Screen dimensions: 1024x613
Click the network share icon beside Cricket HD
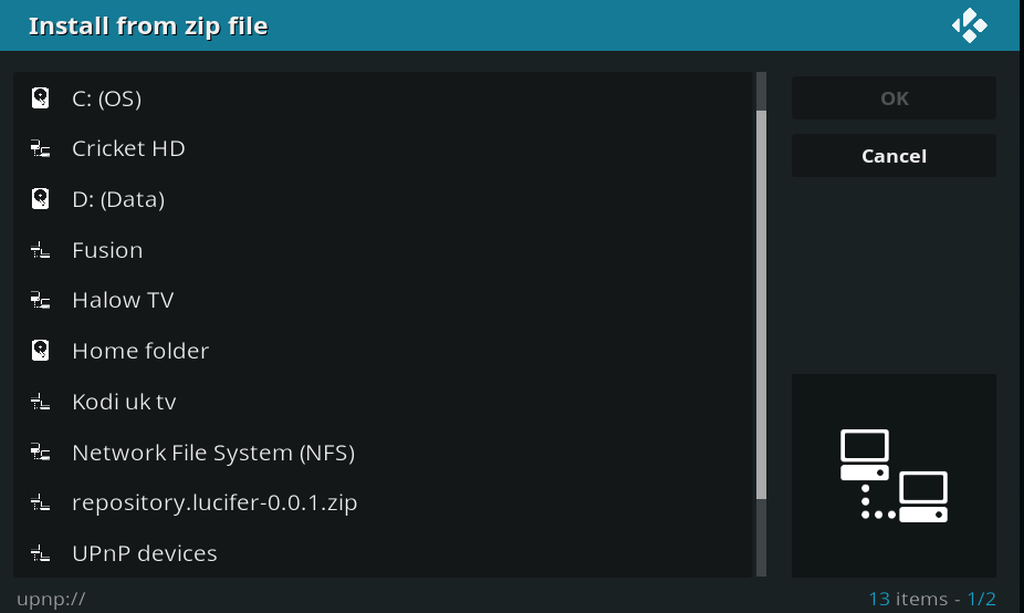(x=40, y=149)
